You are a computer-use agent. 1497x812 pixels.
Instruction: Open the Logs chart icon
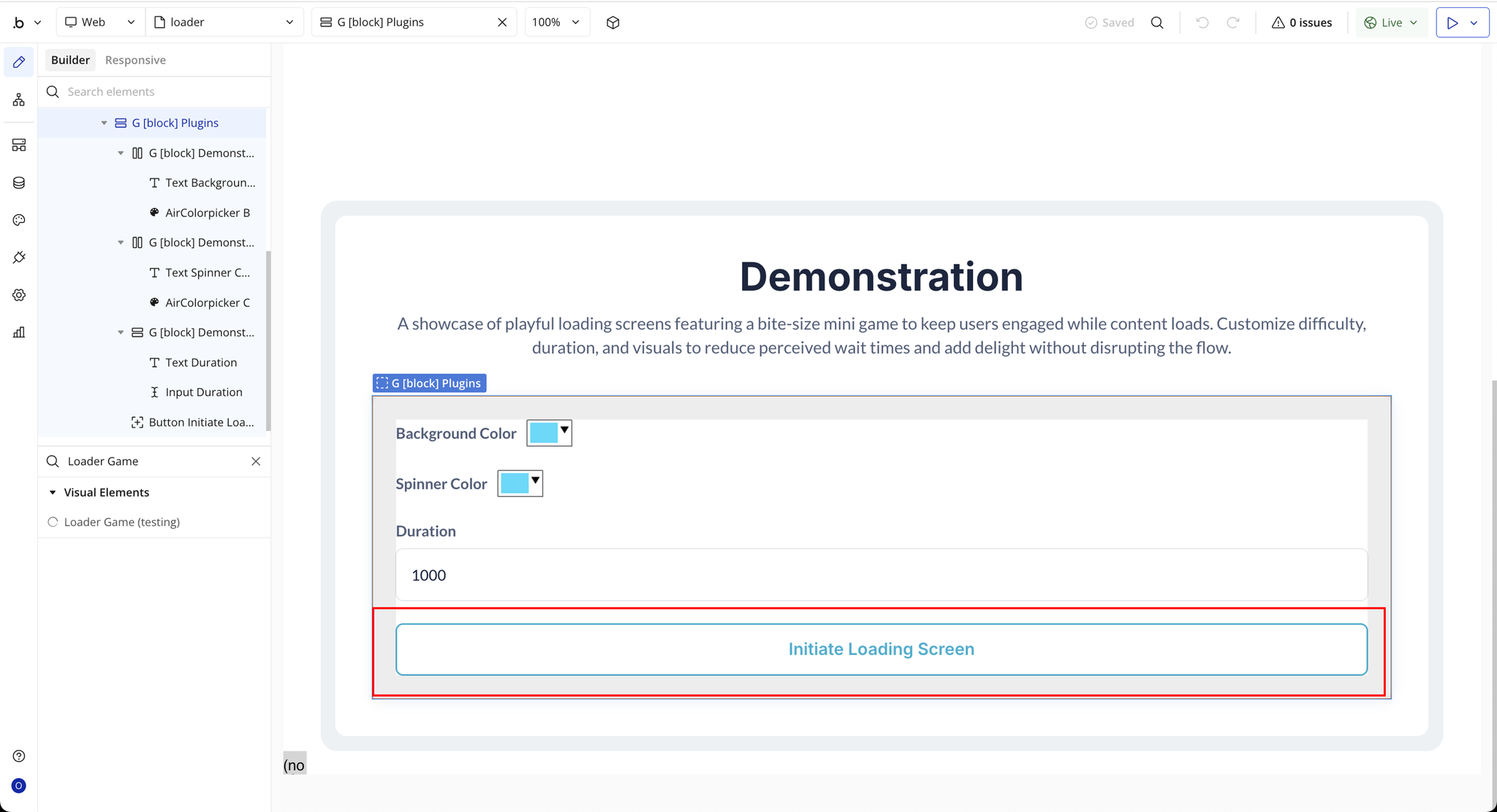click(19, 333)
